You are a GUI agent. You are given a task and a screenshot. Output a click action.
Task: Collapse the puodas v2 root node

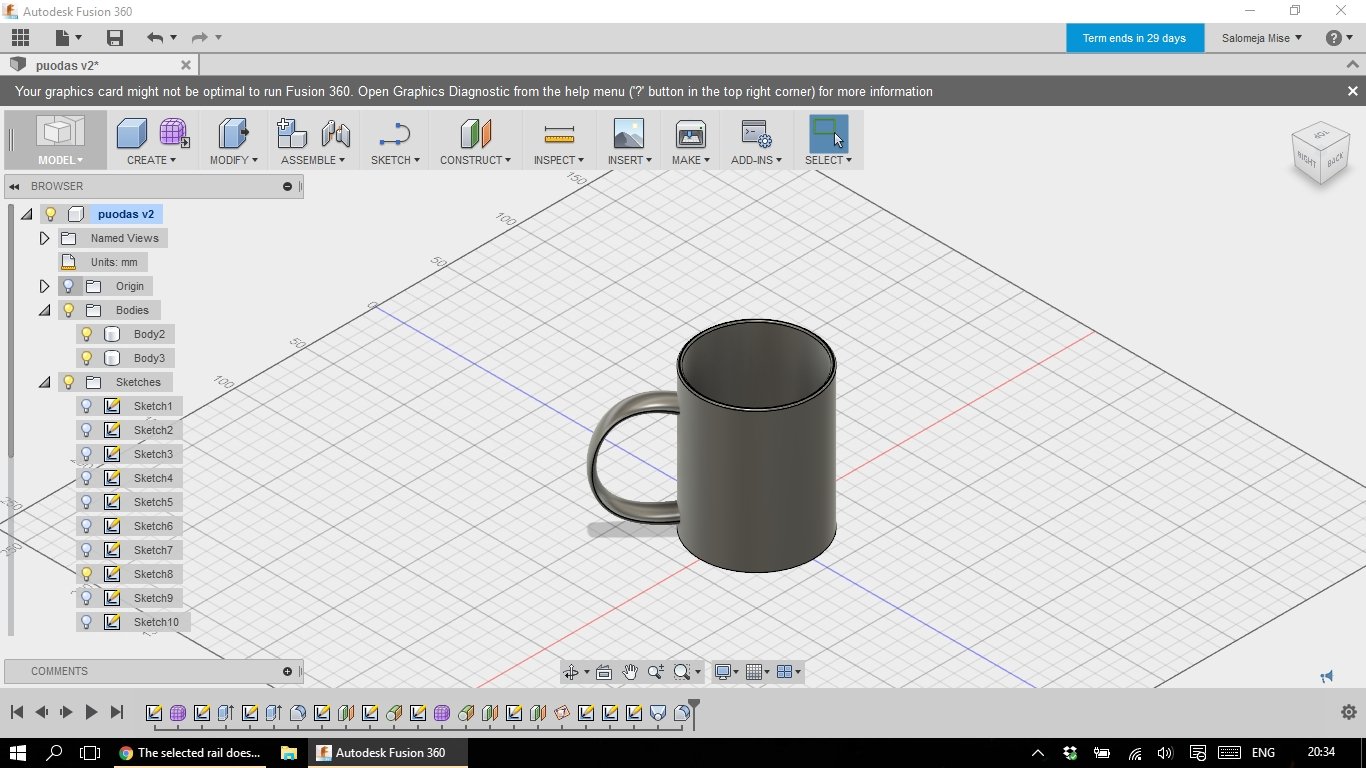(26, 214)
